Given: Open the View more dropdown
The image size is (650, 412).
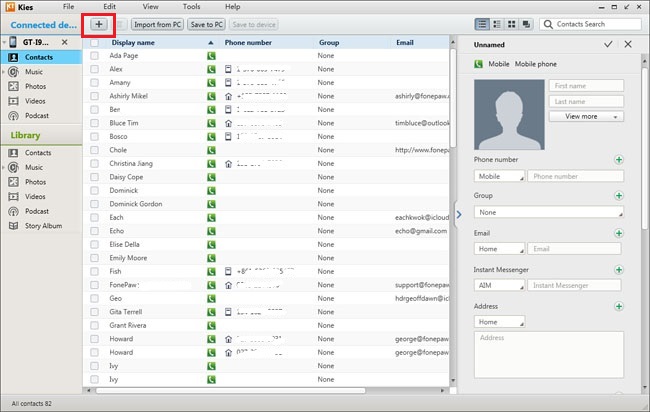Looking at the screenshot, I should (586, 116).
